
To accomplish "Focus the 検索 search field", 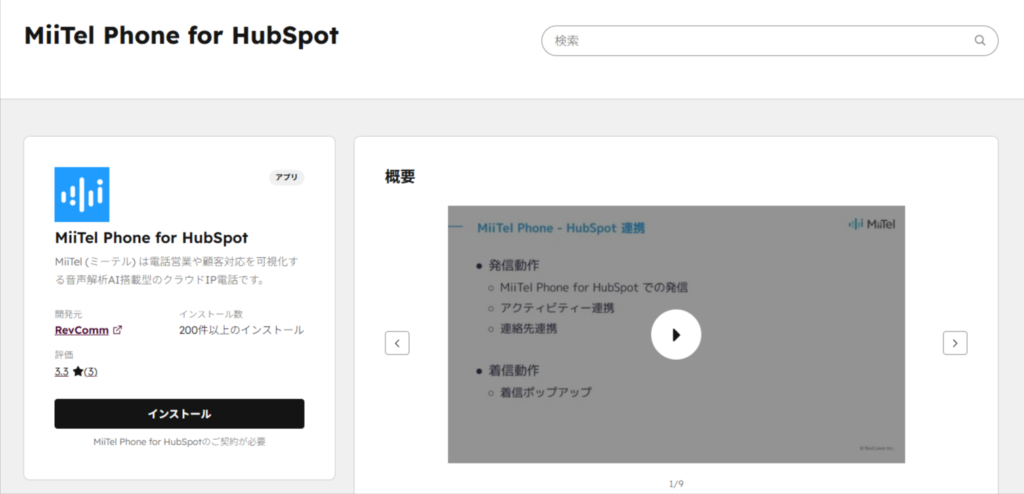I will [769, 41].
